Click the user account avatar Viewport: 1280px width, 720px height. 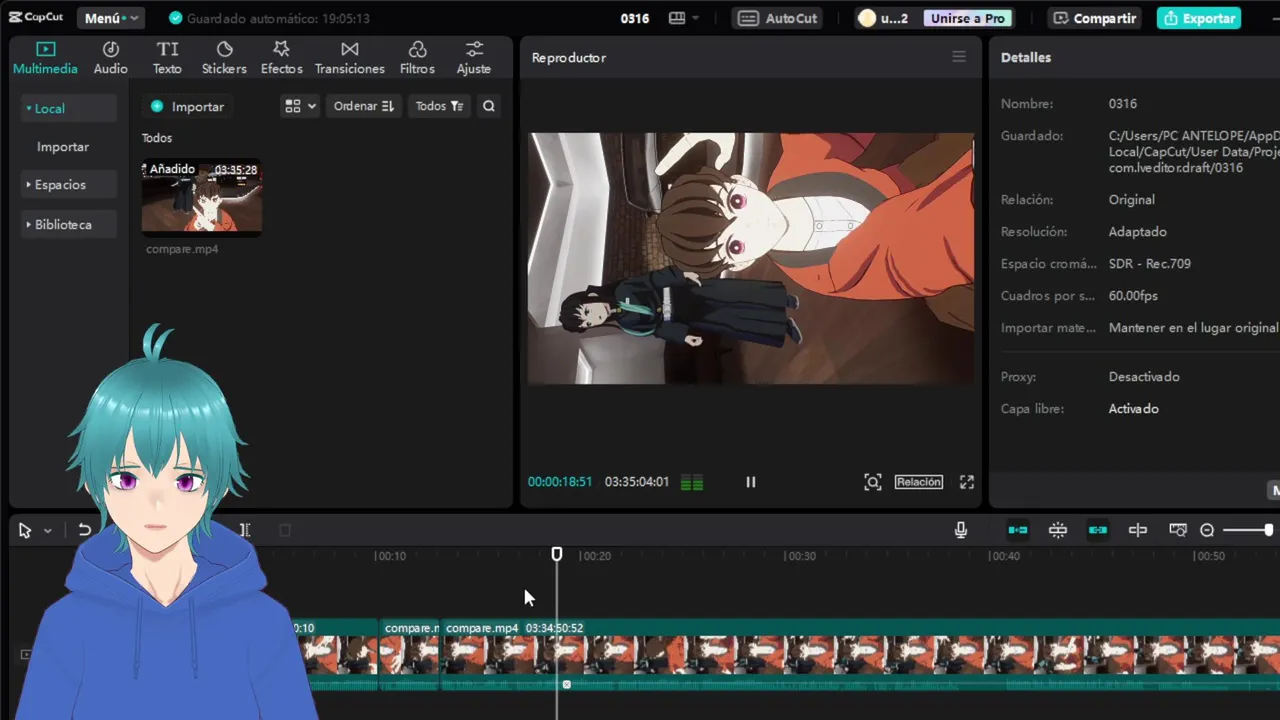[x=866, y=18]
